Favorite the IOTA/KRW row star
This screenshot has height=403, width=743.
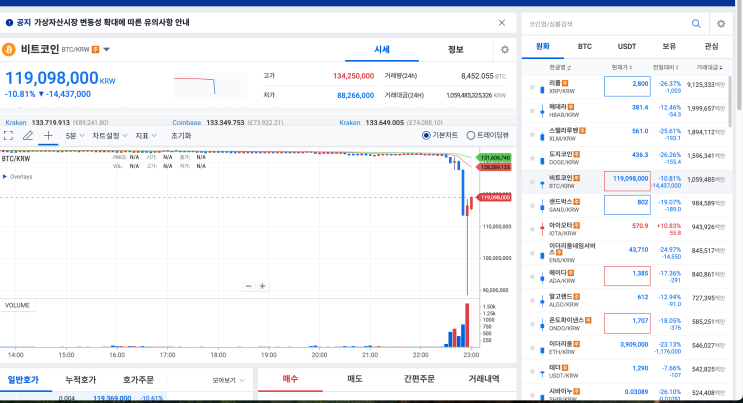pyautogui.click(x=532, y=229)
